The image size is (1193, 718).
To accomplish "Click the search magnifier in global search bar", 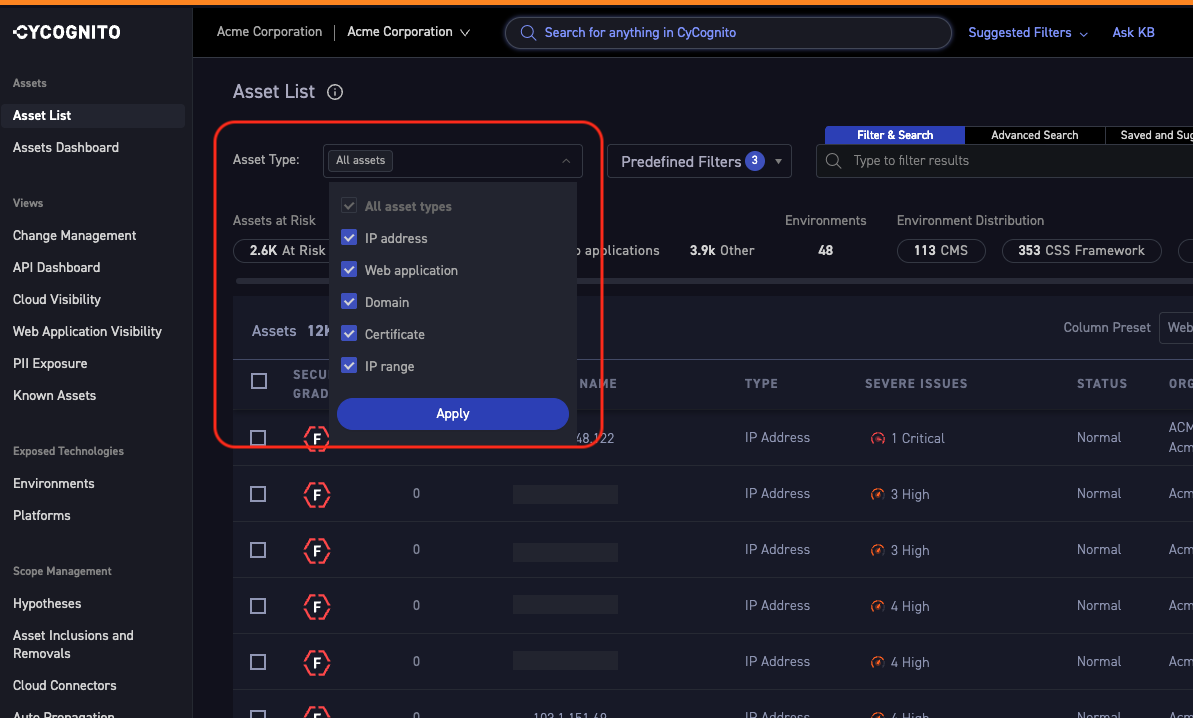I will point(528,33).
